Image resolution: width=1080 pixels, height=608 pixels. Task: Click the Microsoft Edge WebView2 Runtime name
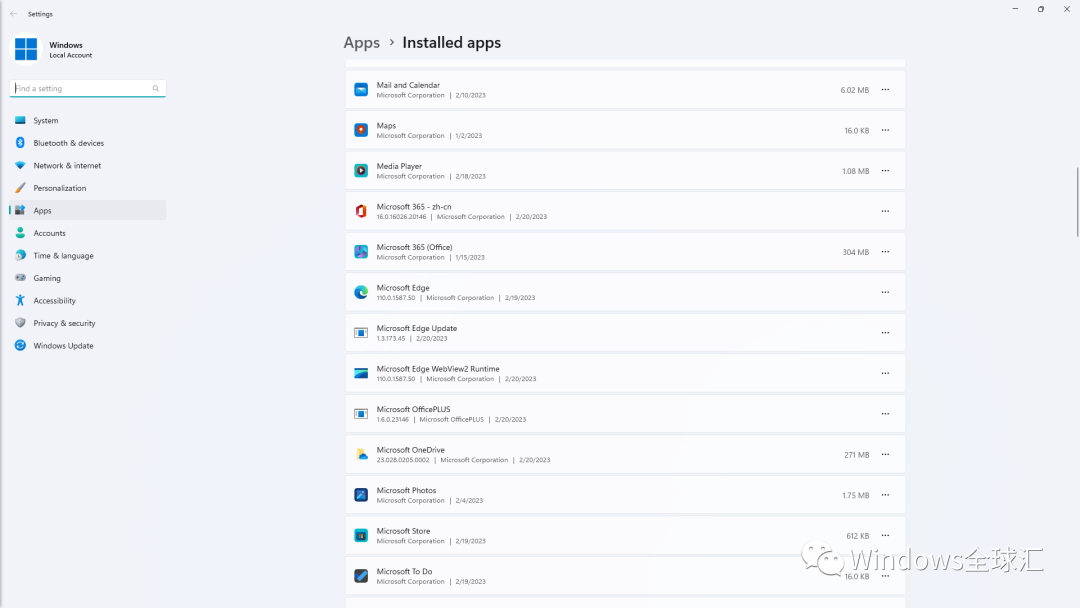tap(438, 369)
